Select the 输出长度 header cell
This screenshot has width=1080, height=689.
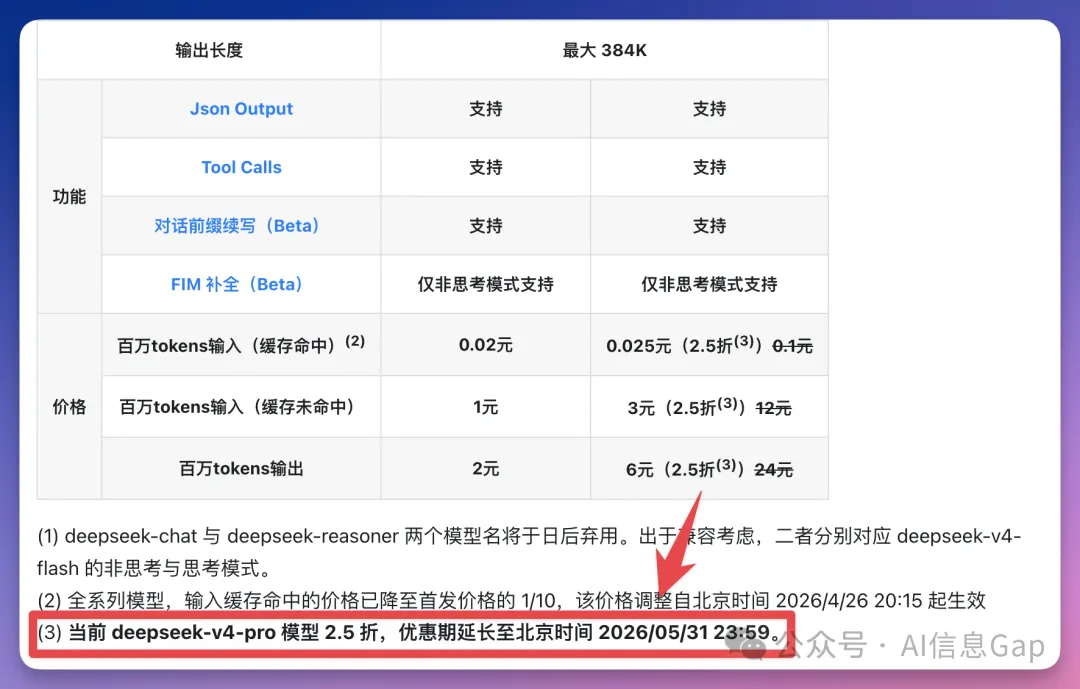point(209,50)
